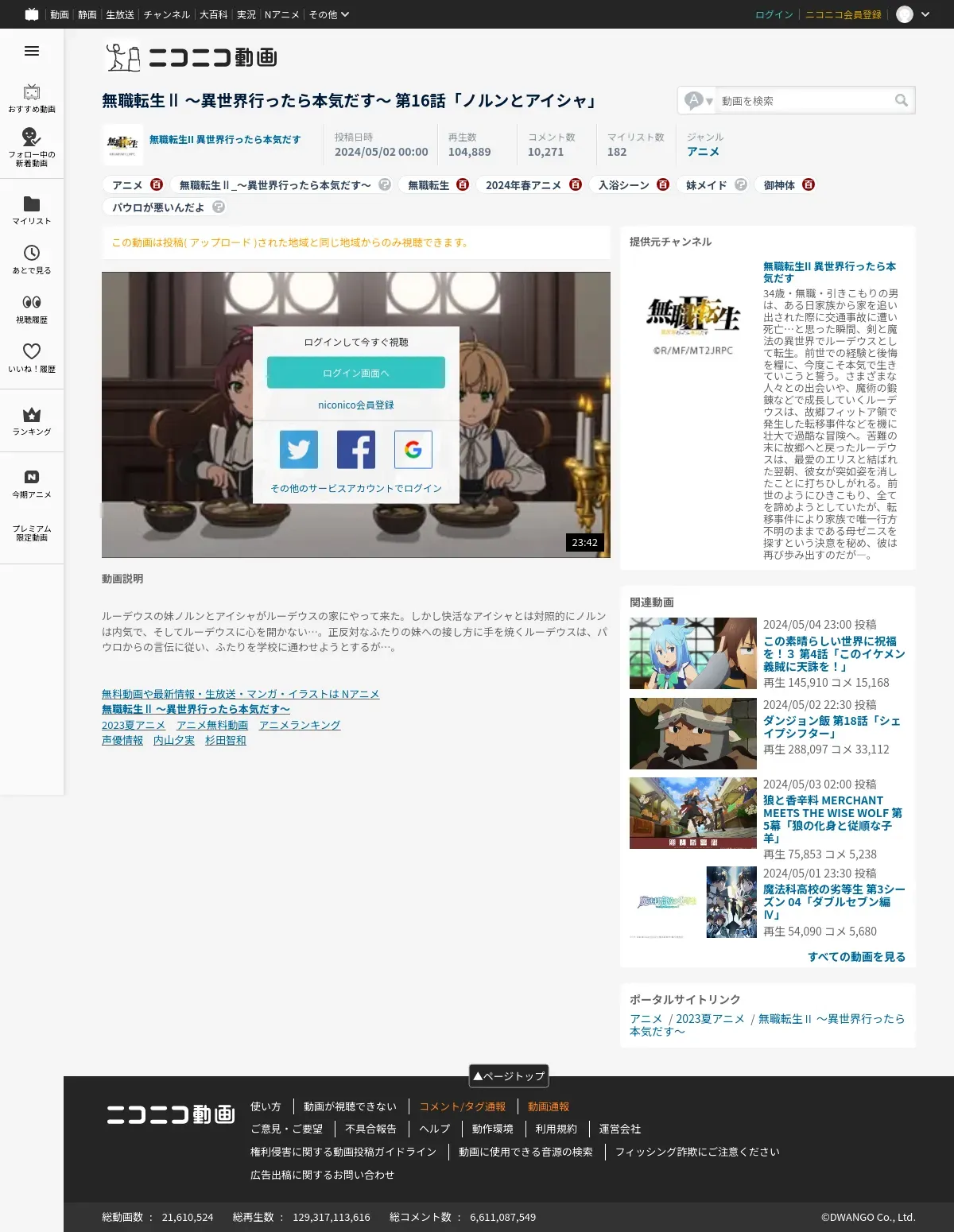Click the niconico TV icon in the top bar
The image size is (954, 1232).
[x=32, y=14]
